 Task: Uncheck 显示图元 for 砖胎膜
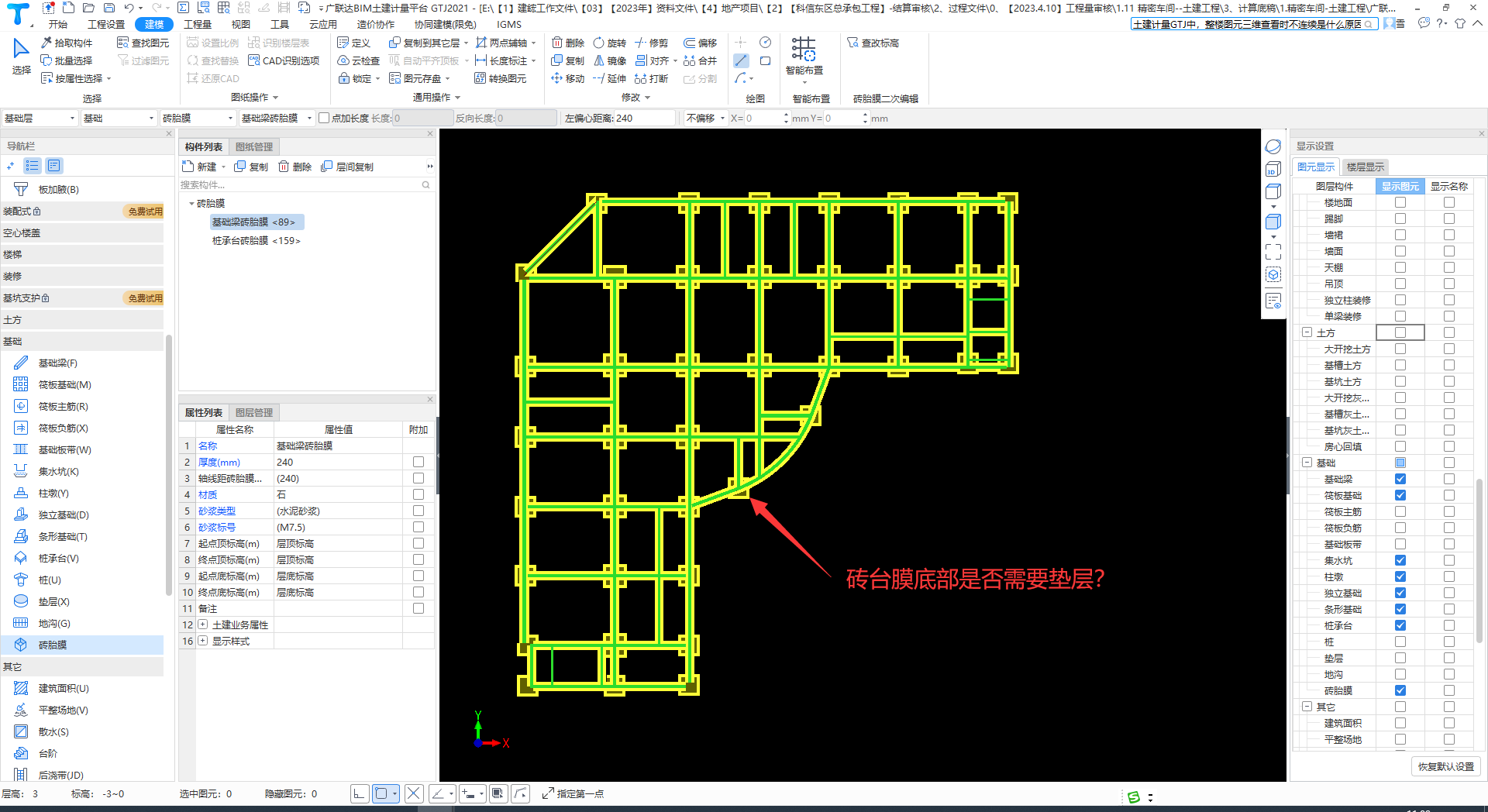tap(1400, 690)
